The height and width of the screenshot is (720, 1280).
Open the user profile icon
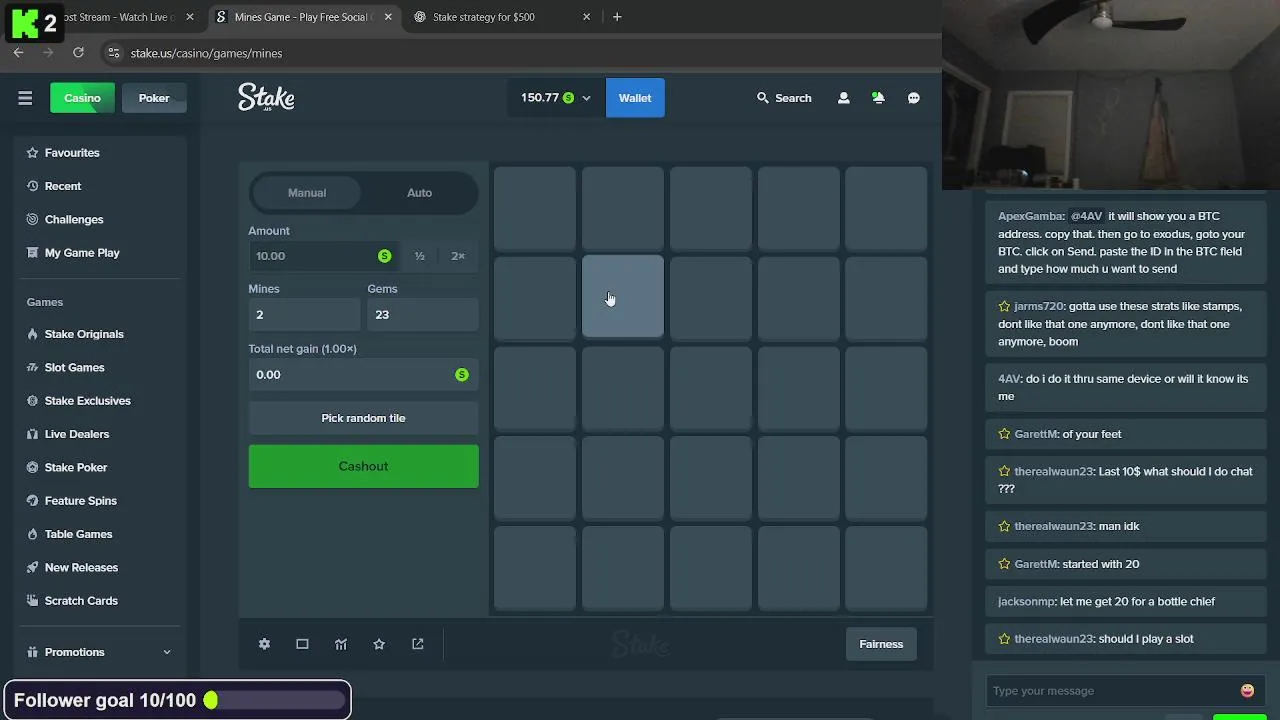pos(844,98)
